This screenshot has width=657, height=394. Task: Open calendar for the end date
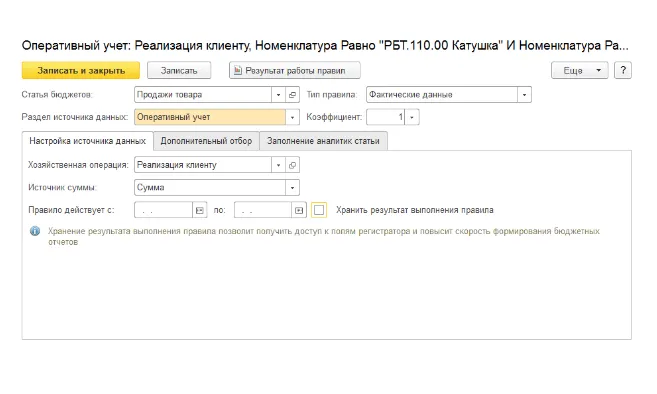coord(299,210)
